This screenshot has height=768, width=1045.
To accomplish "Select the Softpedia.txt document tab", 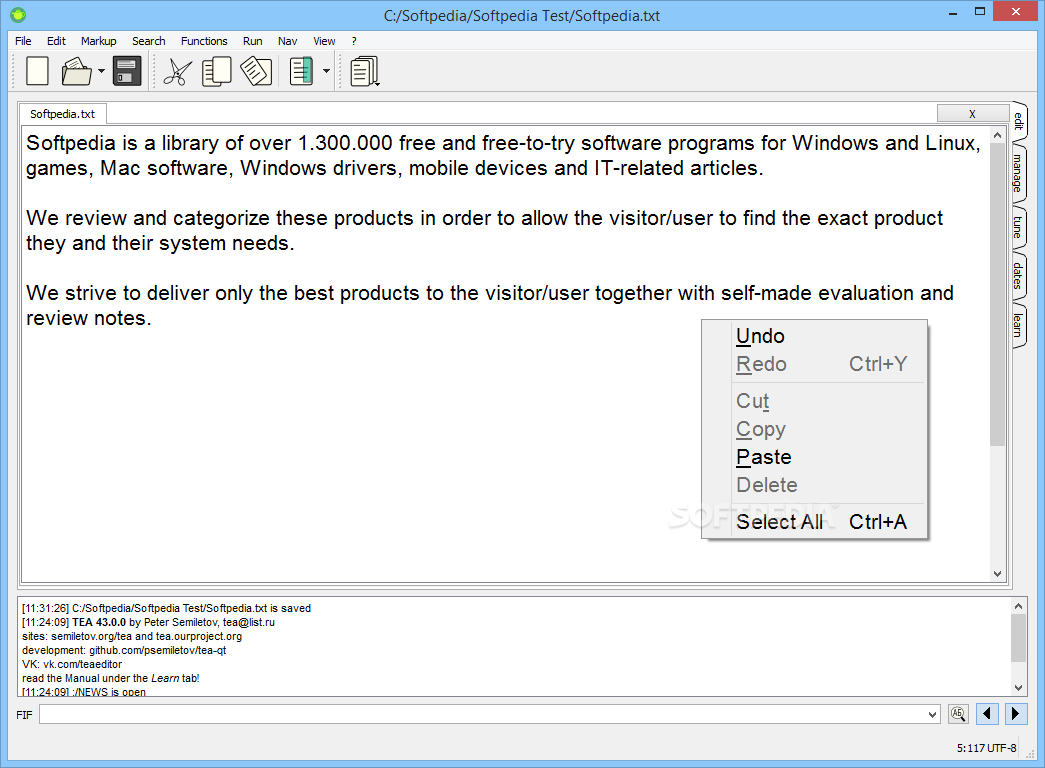I will point(63,114).
